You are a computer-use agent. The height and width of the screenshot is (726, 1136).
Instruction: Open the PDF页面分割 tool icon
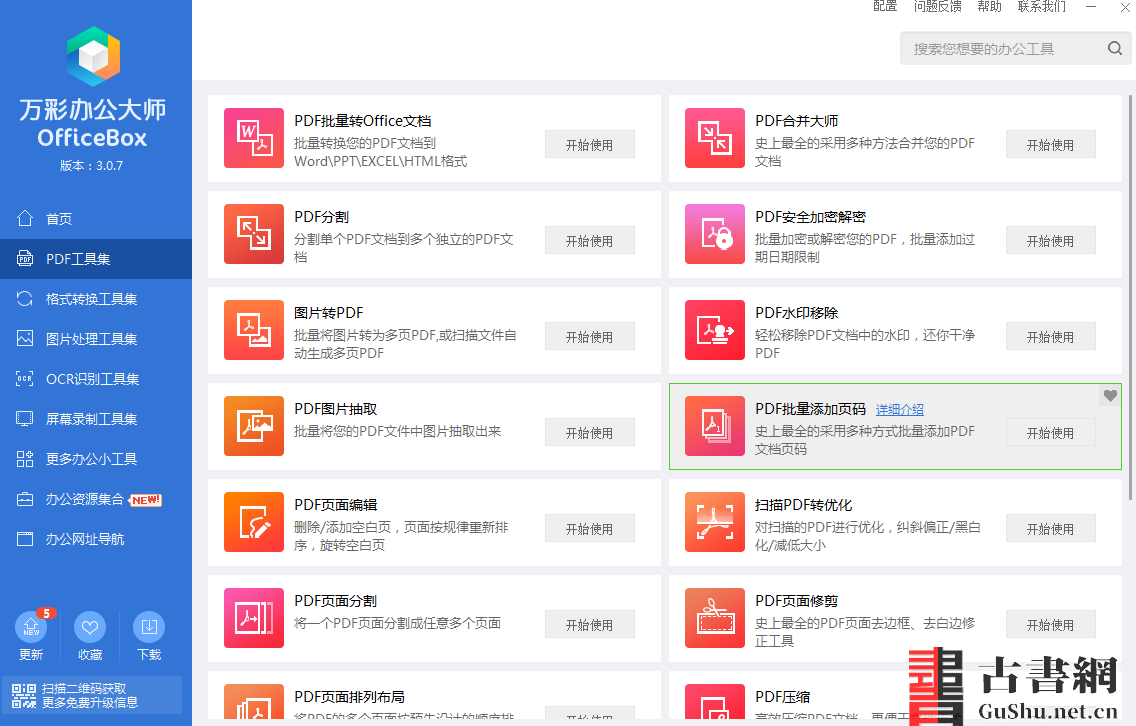point(254,618)
